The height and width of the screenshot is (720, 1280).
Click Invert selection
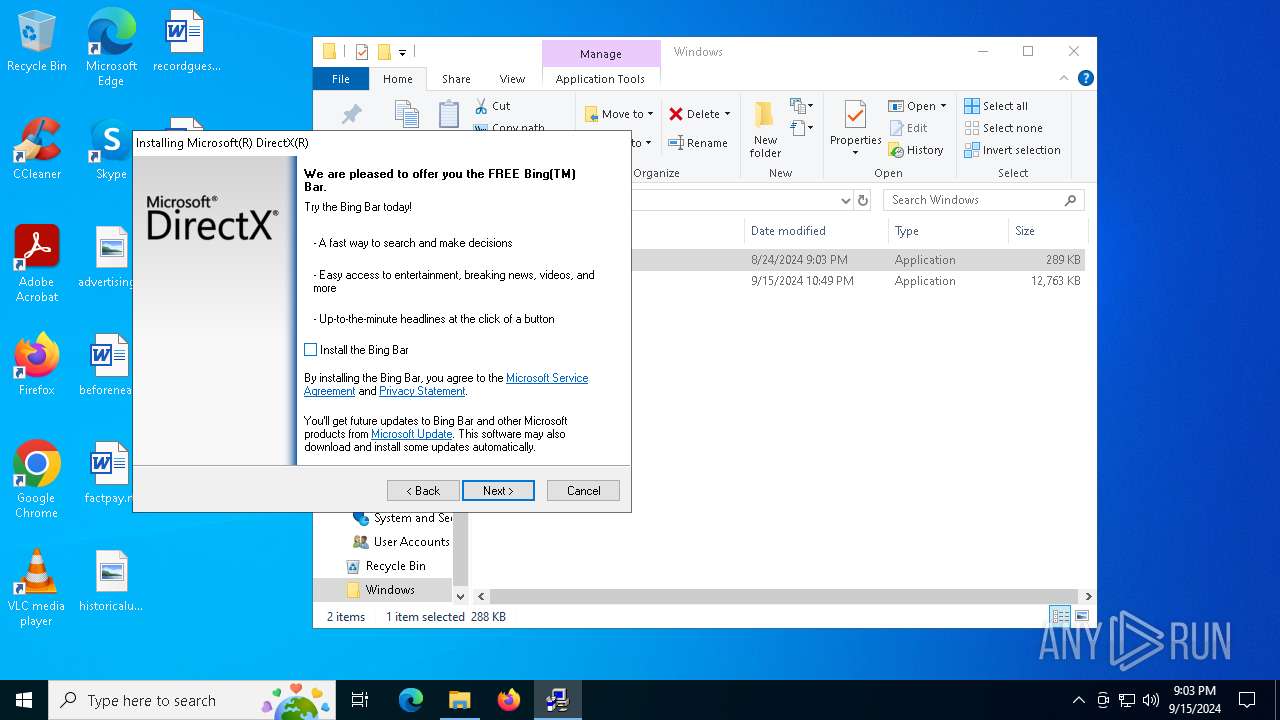1012,150
